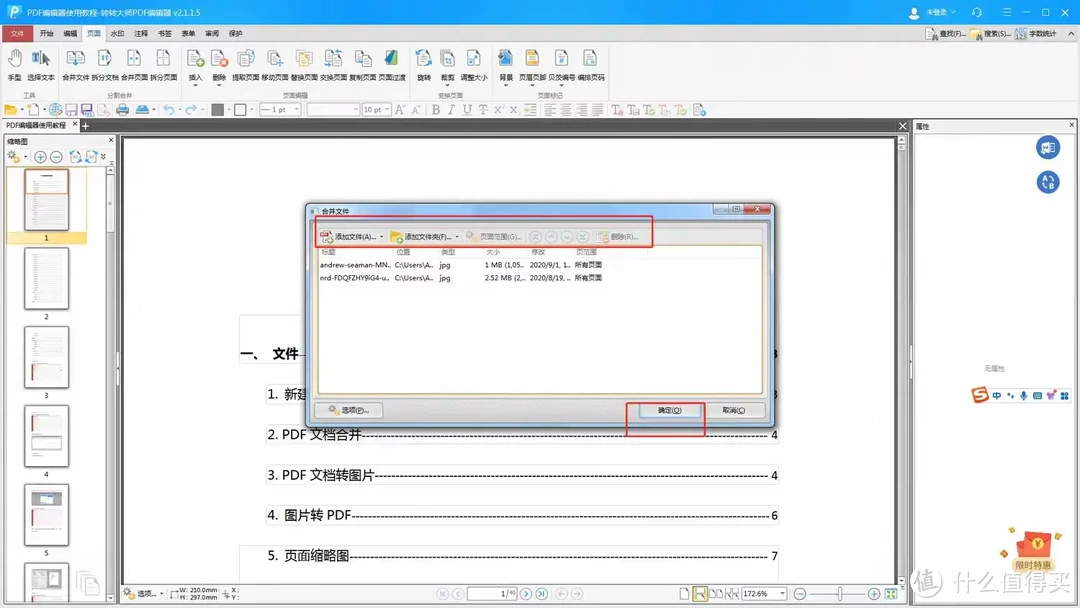
Task: Click the print icon in quick toolbar
Action: tap(123, 109)
